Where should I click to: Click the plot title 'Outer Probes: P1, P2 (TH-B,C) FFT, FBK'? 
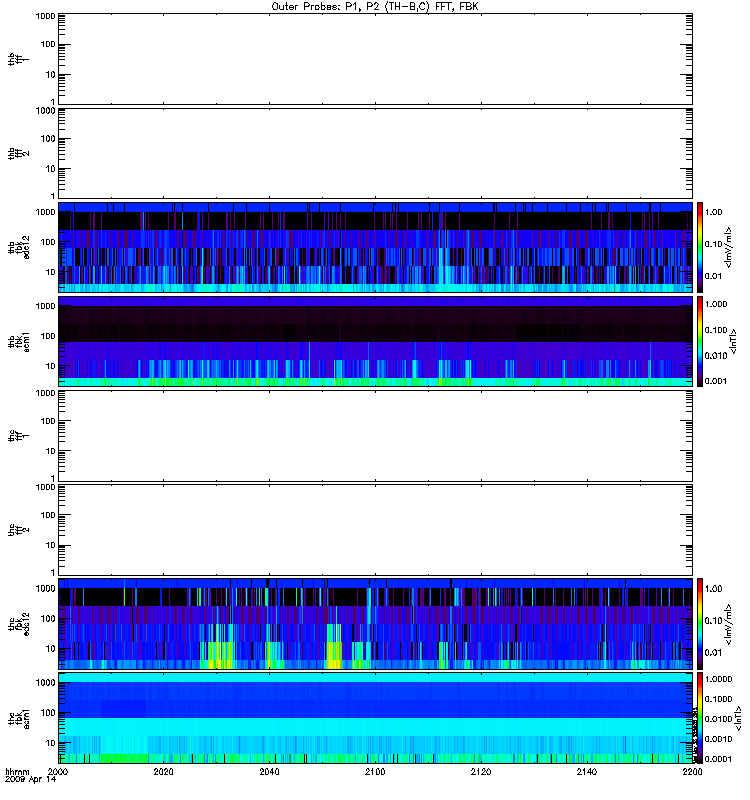[x=375, y=7]
